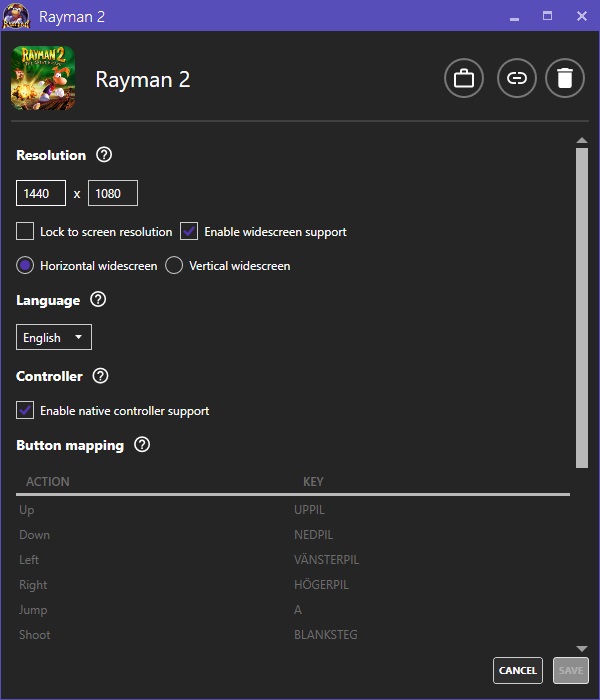Click the A key for Jump
Image resolution: width=600 pixels, height=700 pixels.
[x=298, y=610]
